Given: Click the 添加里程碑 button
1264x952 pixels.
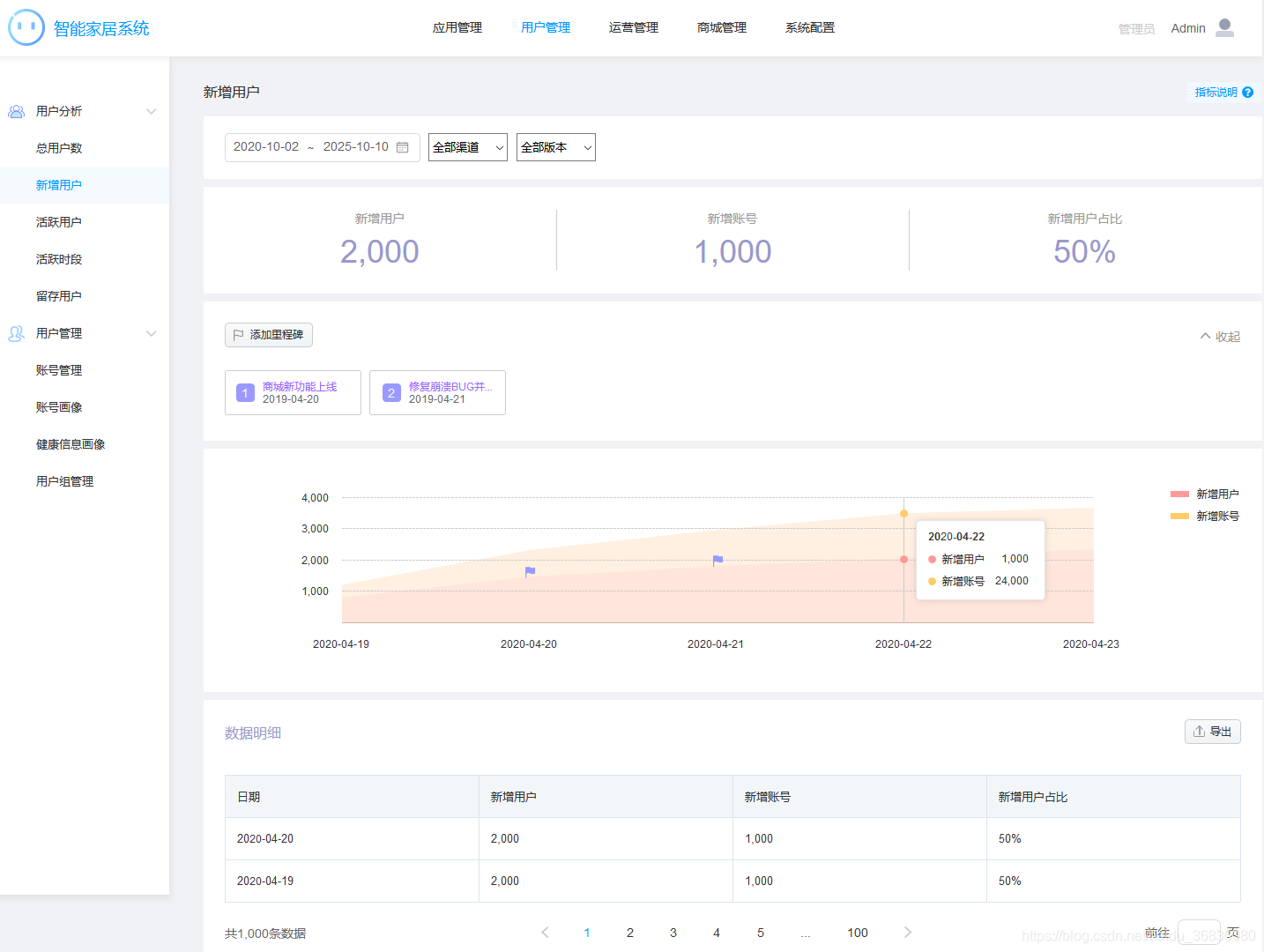Looking at the screenshot, I should 269,335.
